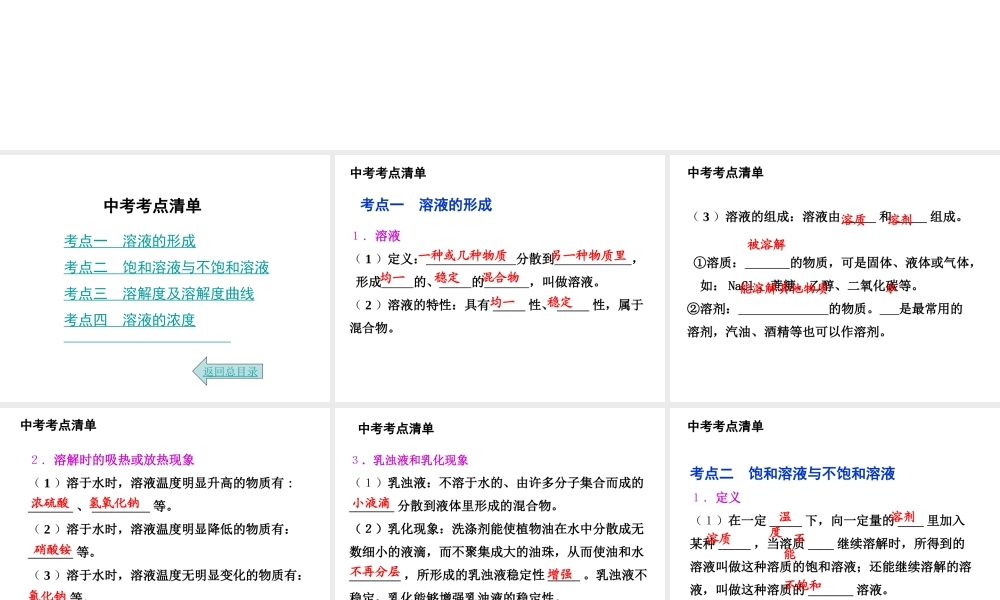Click red answer 小液滴
This screenshot has height=600, width=1000.
click(371, 503)
